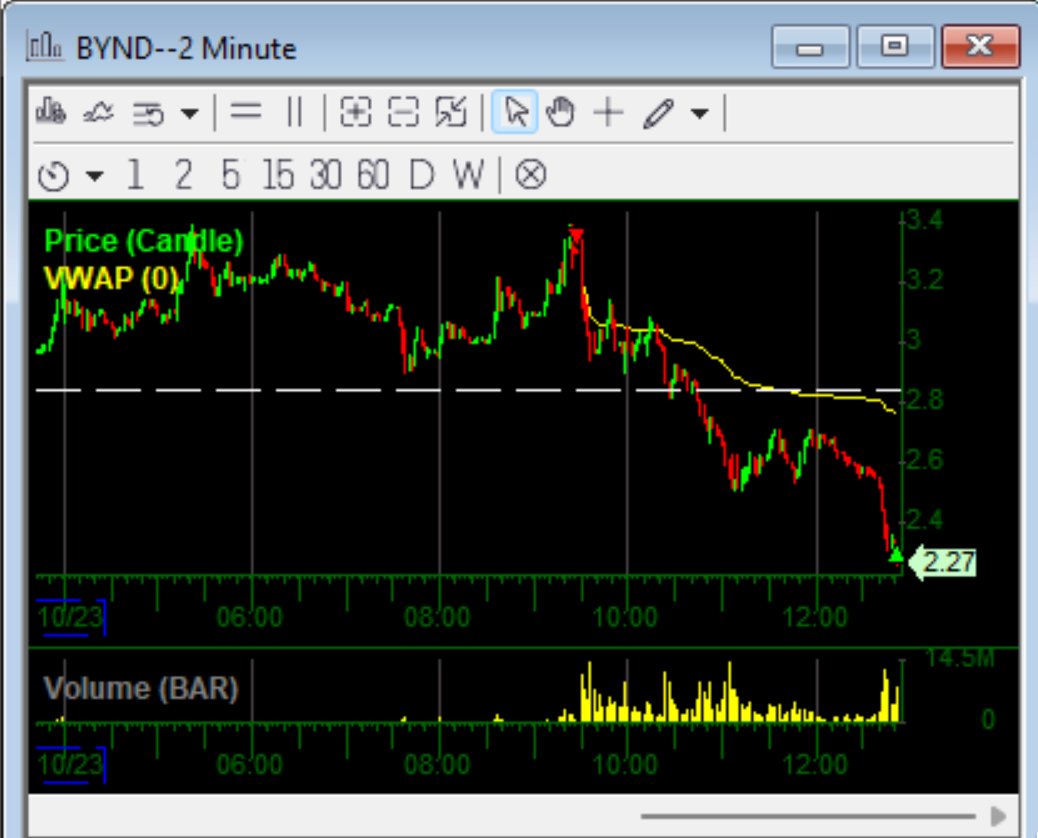The image size is (1038, 838).
Task: Switch to the 15 minute timeframe
Action: [278, 175]
